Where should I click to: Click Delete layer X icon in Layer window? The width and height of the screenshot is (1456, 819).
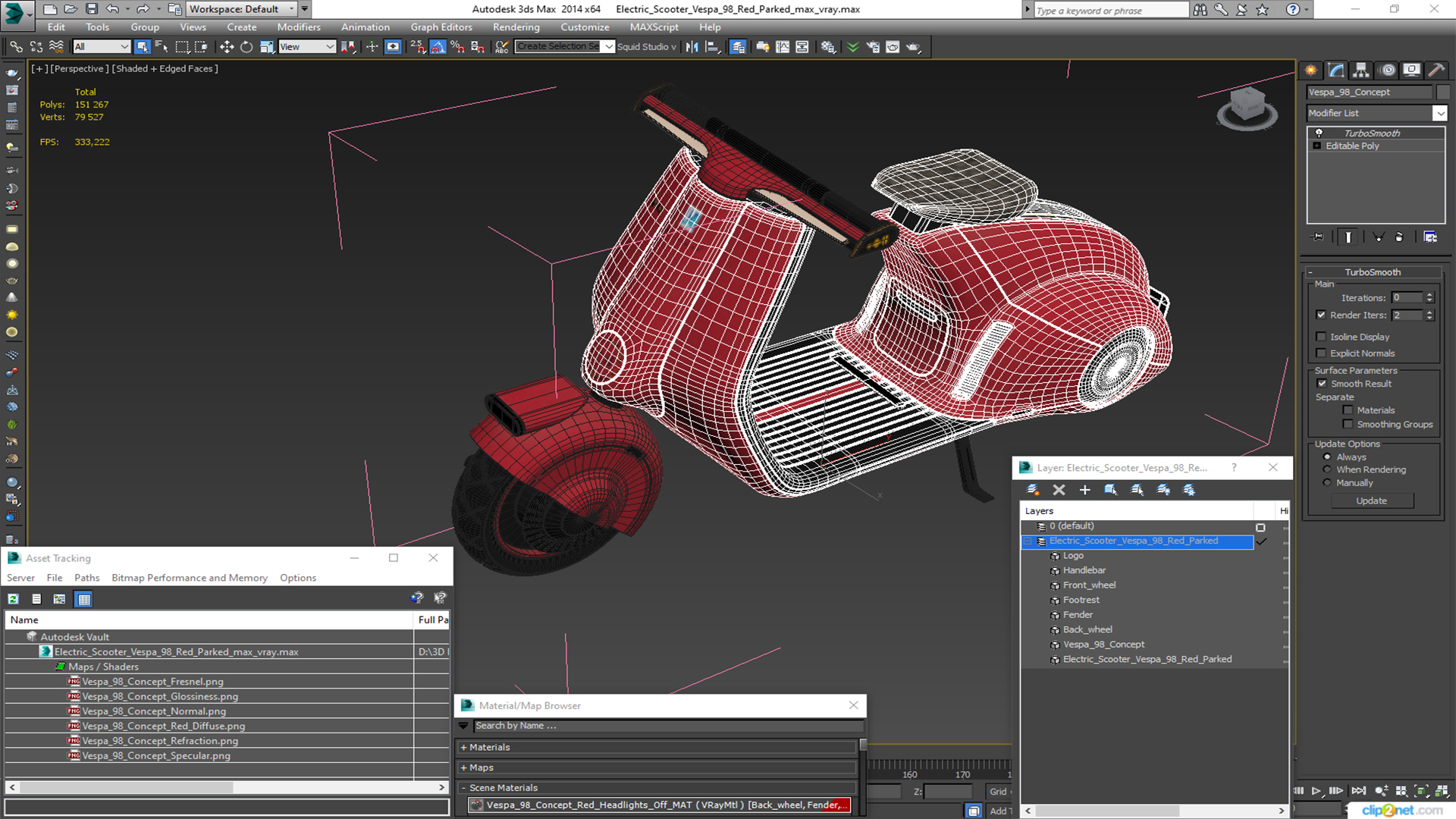[x=1059, y=490]
